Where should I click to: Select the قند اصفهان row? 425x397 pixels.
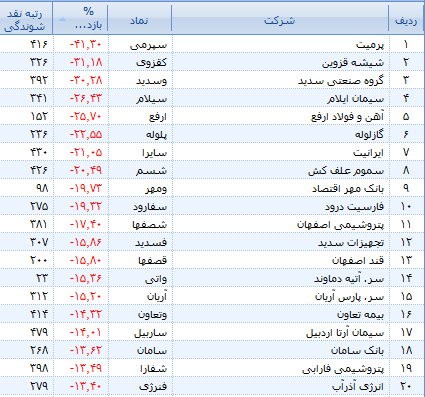coord(212,260)
